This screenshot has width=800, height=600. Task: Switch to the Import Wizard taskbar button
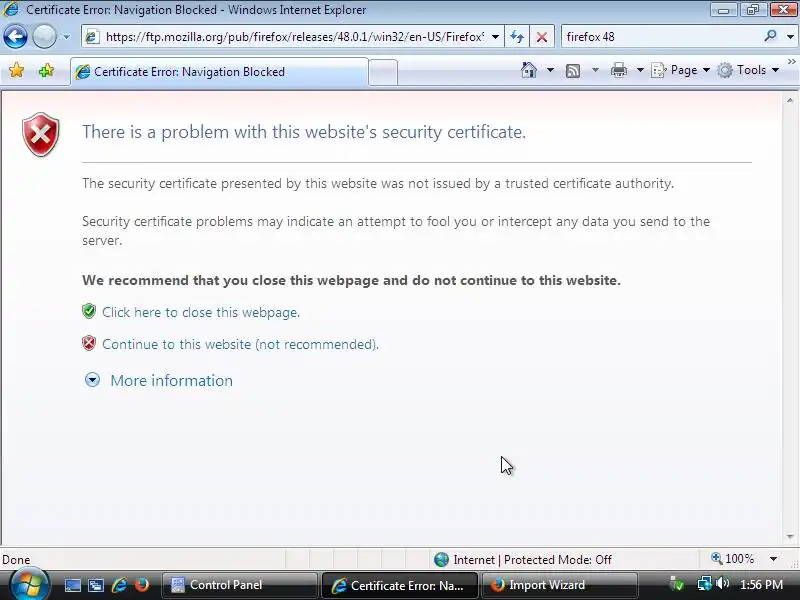tap(559, 585)
